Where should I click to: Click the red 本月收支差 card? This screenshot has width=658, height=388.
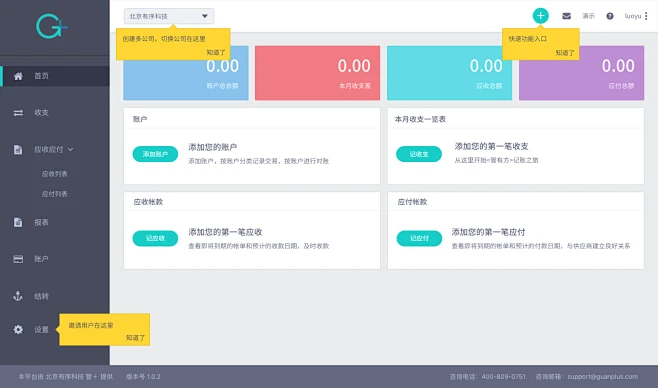[317, 73]
